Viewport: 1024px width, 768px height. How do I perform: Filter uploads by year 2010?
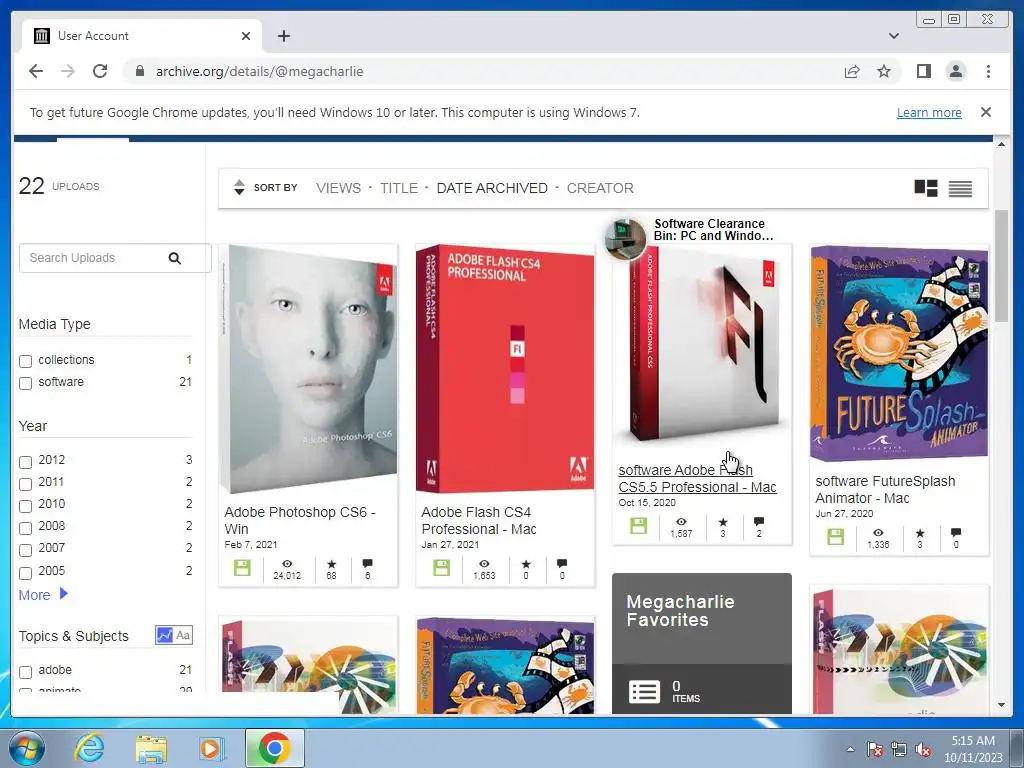25,506
